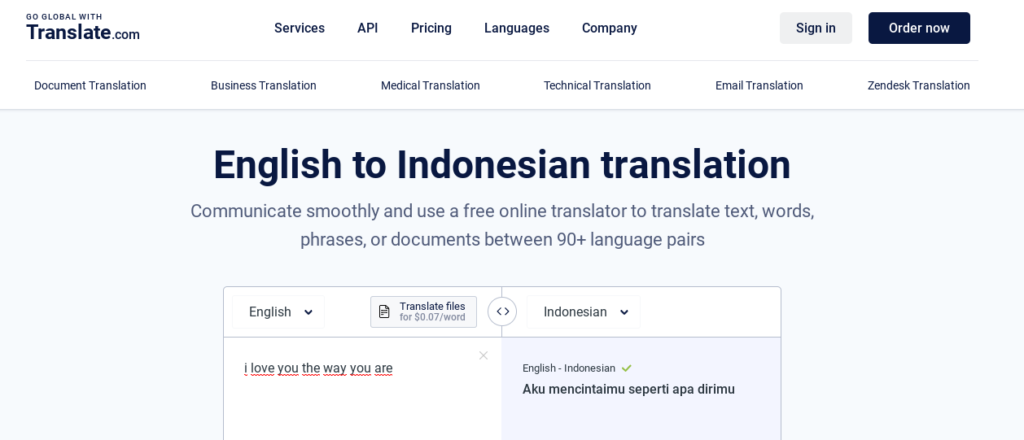Click the green checkmark beside English - Indonesian
The width and height of the screenshot is (1024, 440).
(626, 368)
